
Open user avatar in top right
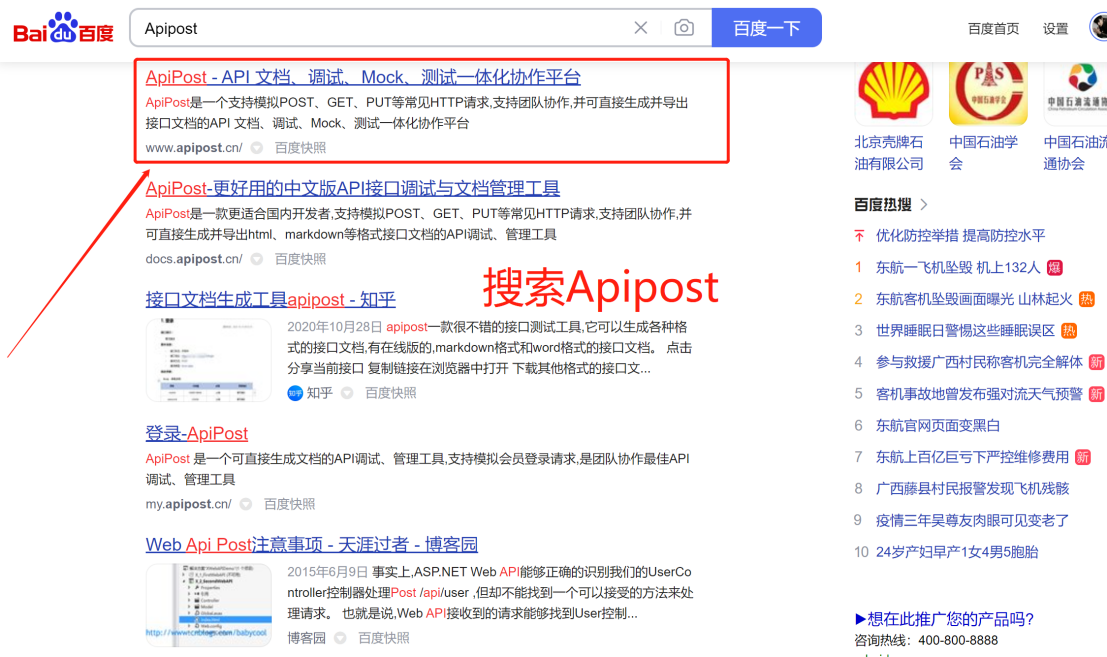point(1099,28)
